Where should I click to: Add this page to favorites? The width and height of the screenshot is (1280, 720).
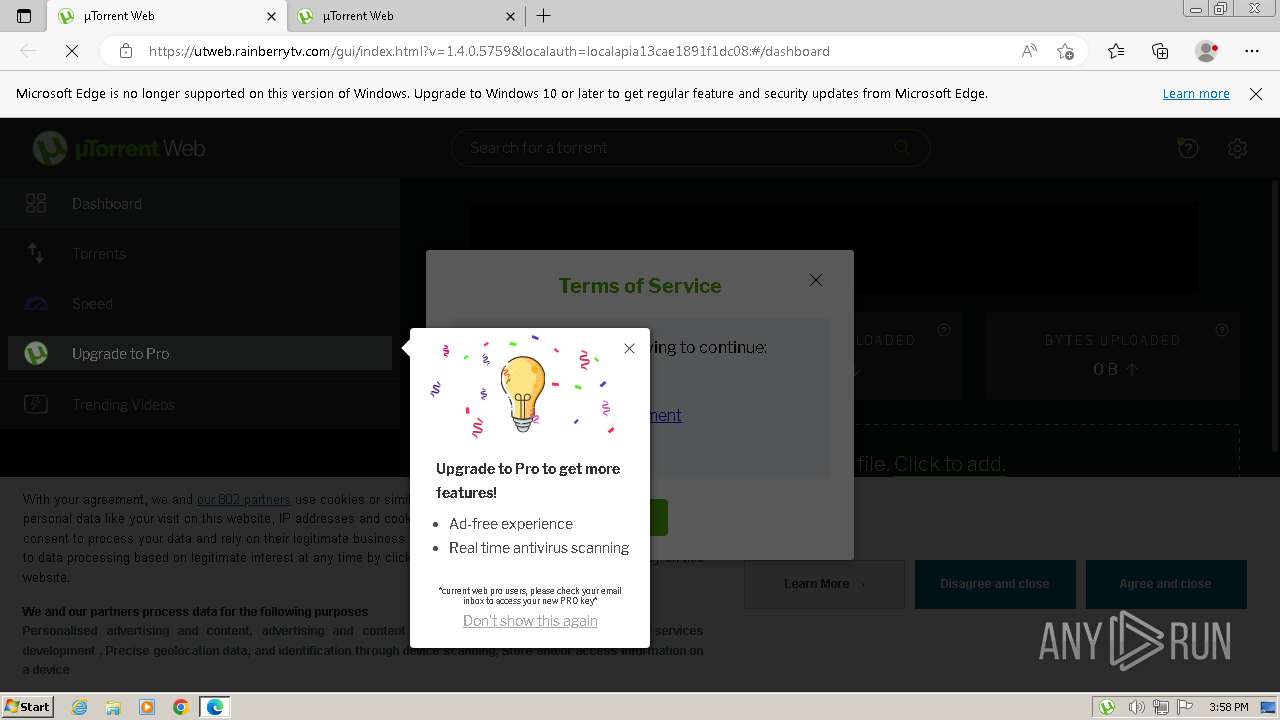tap(1065, 51)
